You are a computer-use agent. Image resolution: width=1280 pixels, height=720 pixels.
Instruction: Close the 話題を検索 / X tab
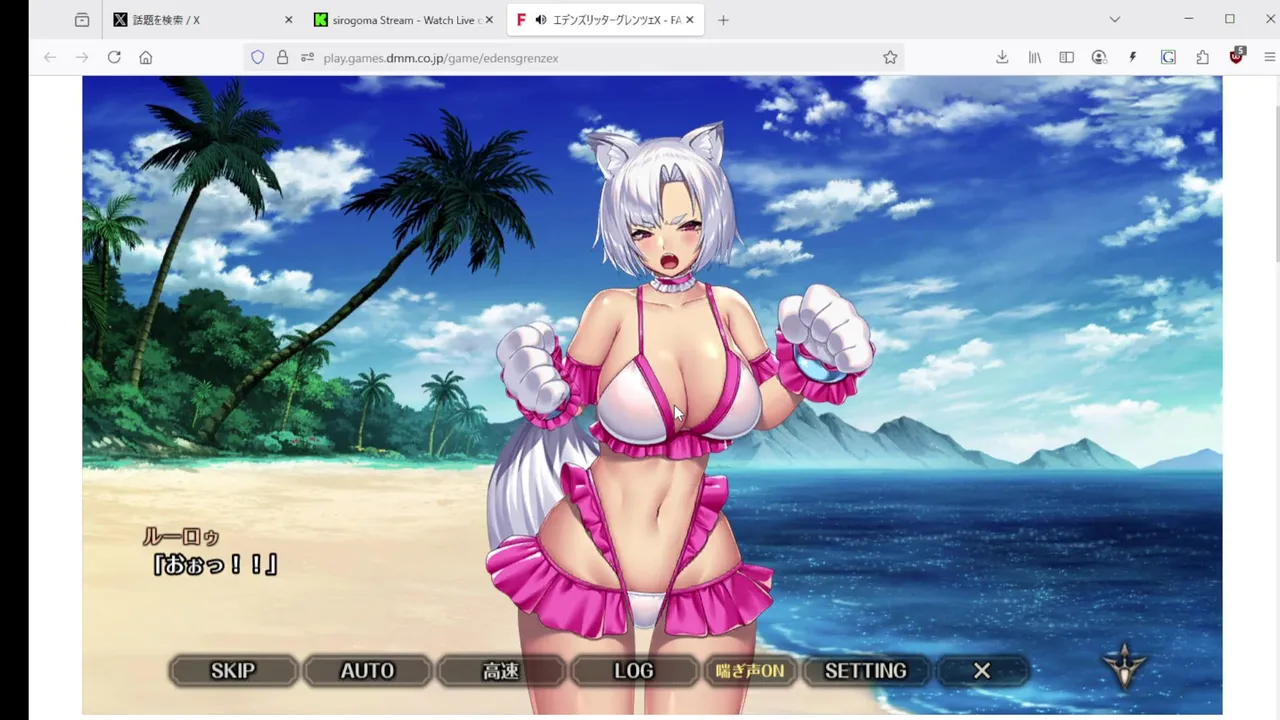tap(289, 20)
